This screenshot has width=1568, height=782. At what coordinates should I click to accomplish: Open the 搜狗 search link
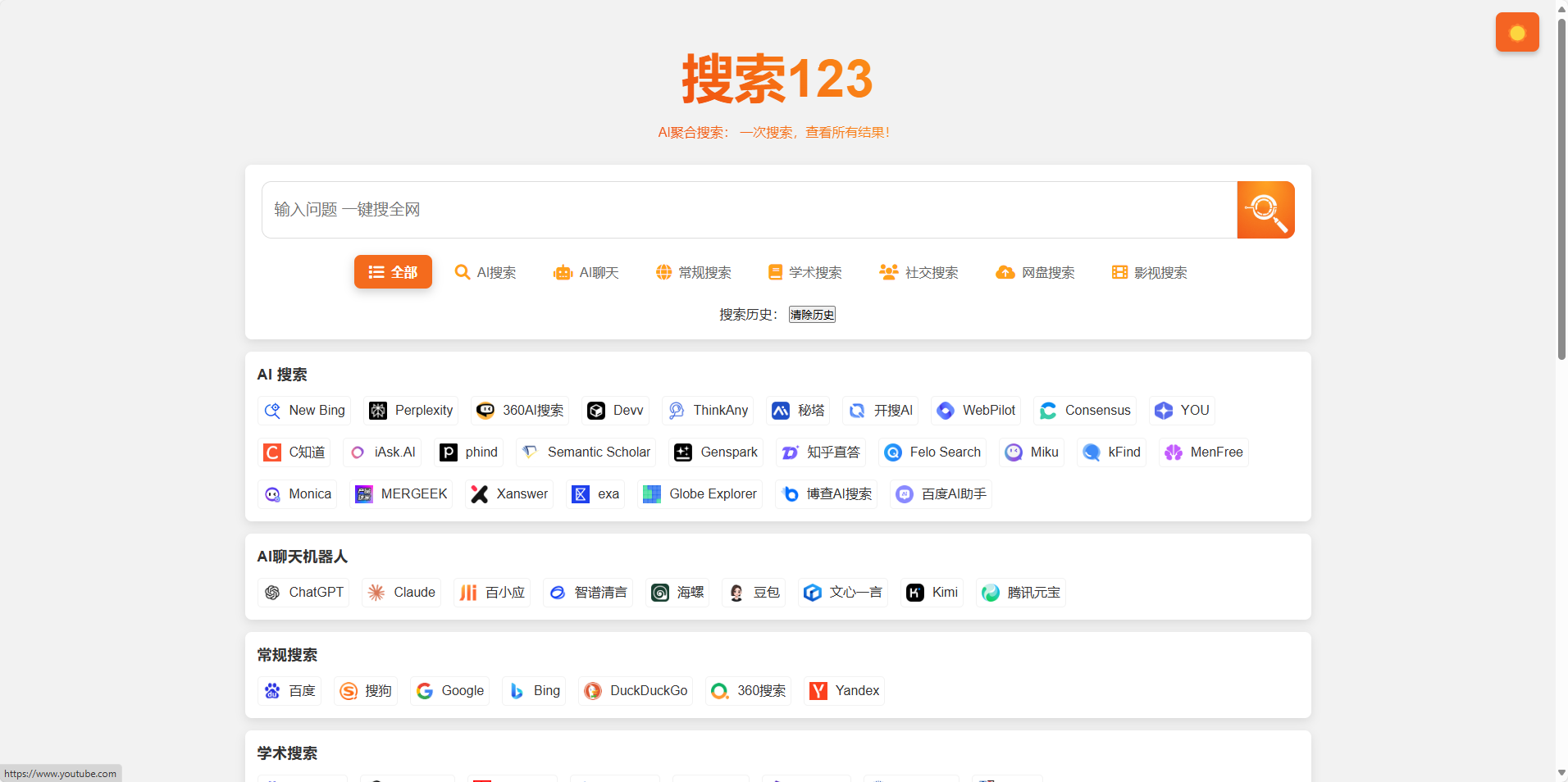(366, 691)
